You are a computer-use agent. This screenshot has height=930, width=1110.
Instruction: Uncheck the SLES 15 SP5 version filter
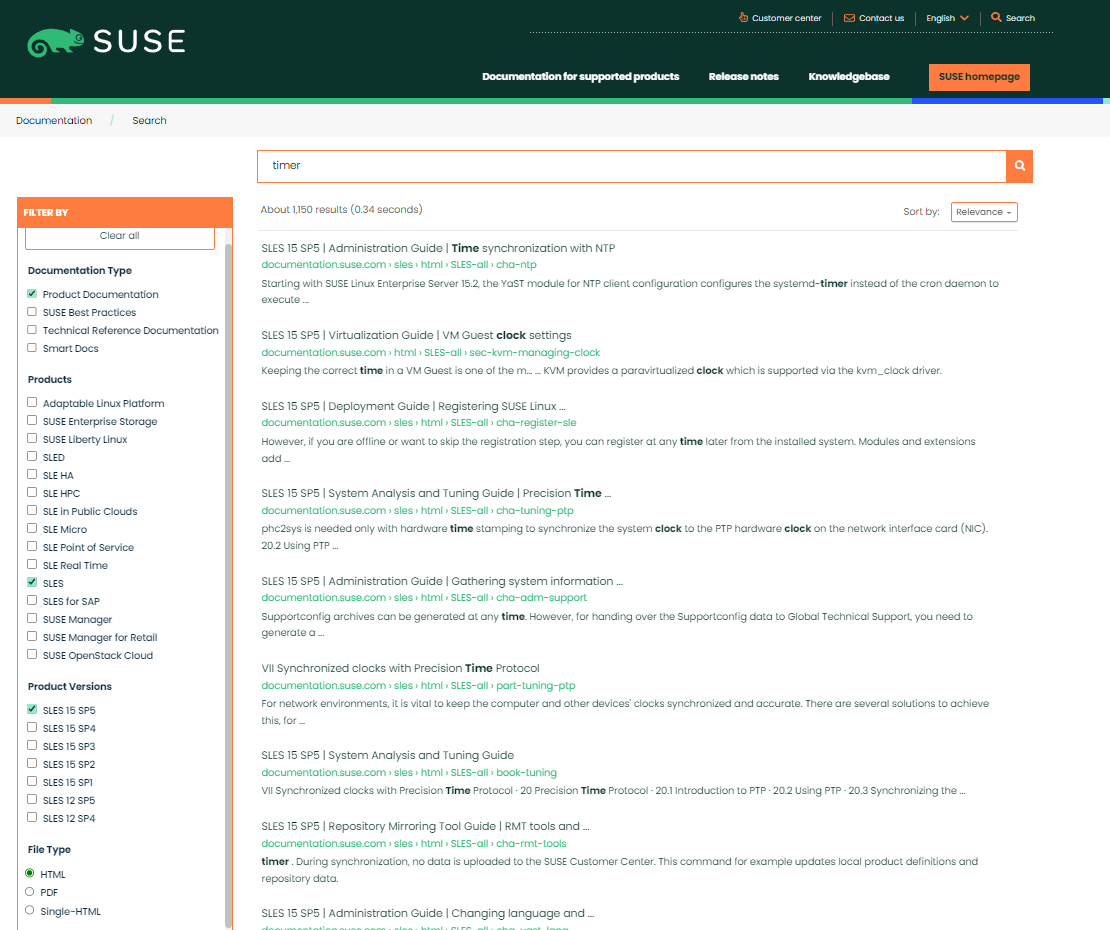pos(32,709)
